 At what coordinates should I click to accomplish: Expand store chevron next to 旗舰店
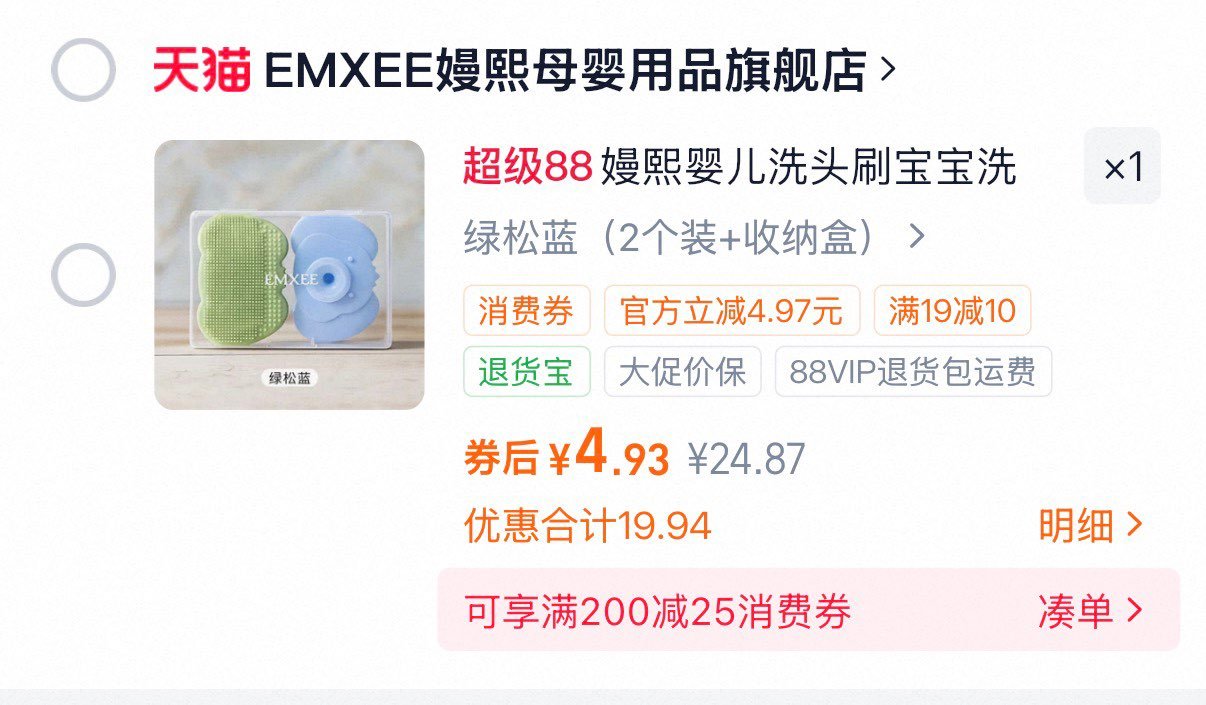(x=886, y=70)
